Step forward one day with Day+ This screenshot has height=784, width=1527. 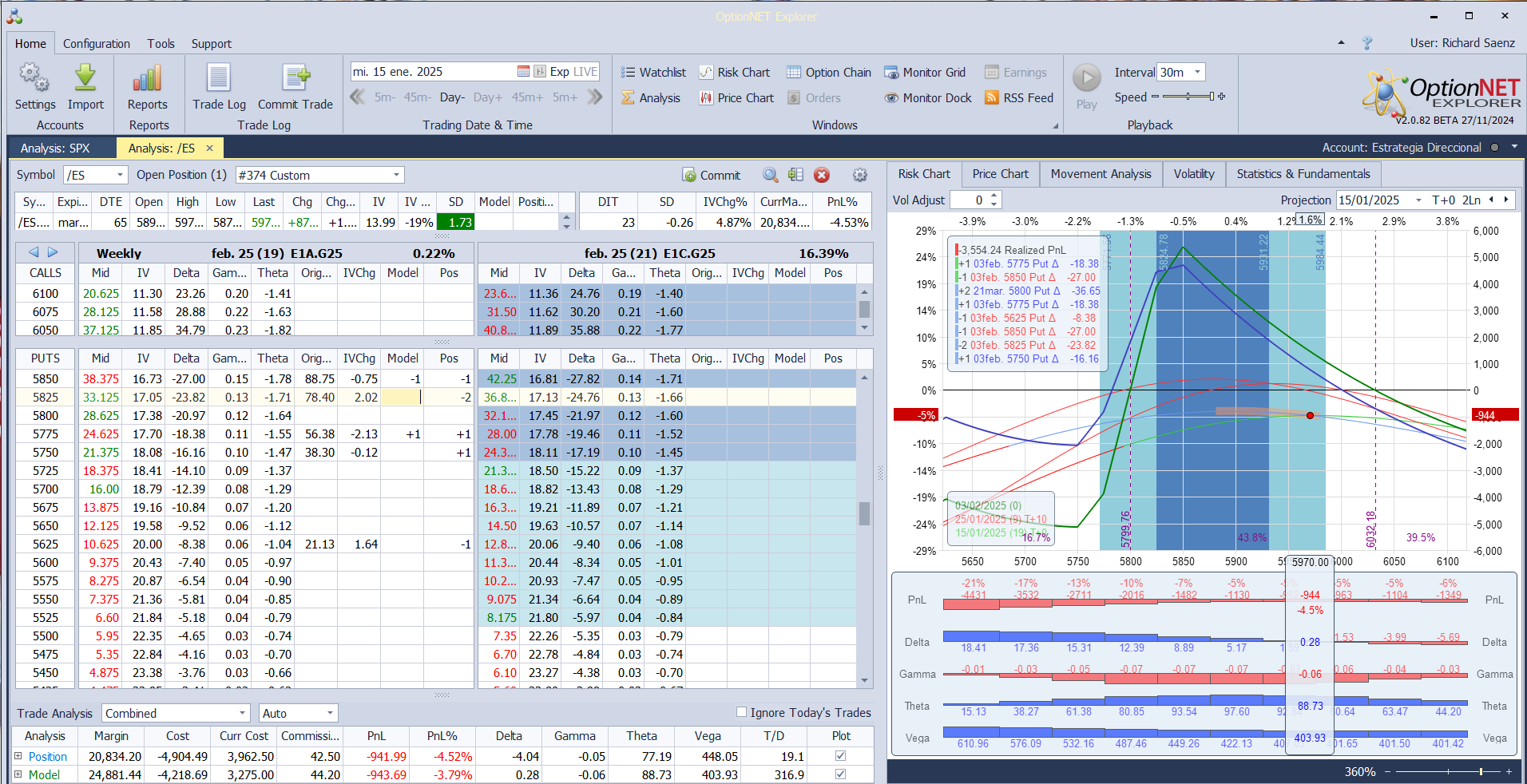pos(487,97)
